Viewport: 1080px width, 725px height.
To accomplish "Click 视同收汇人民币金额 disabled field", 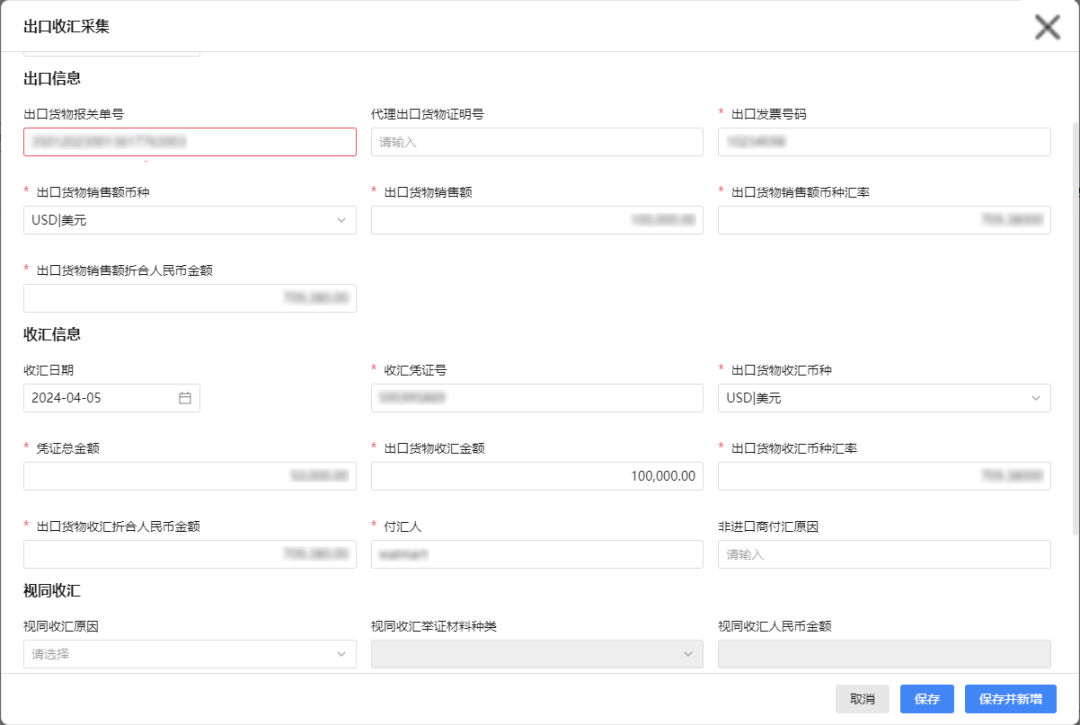I will tap(884, 654).
